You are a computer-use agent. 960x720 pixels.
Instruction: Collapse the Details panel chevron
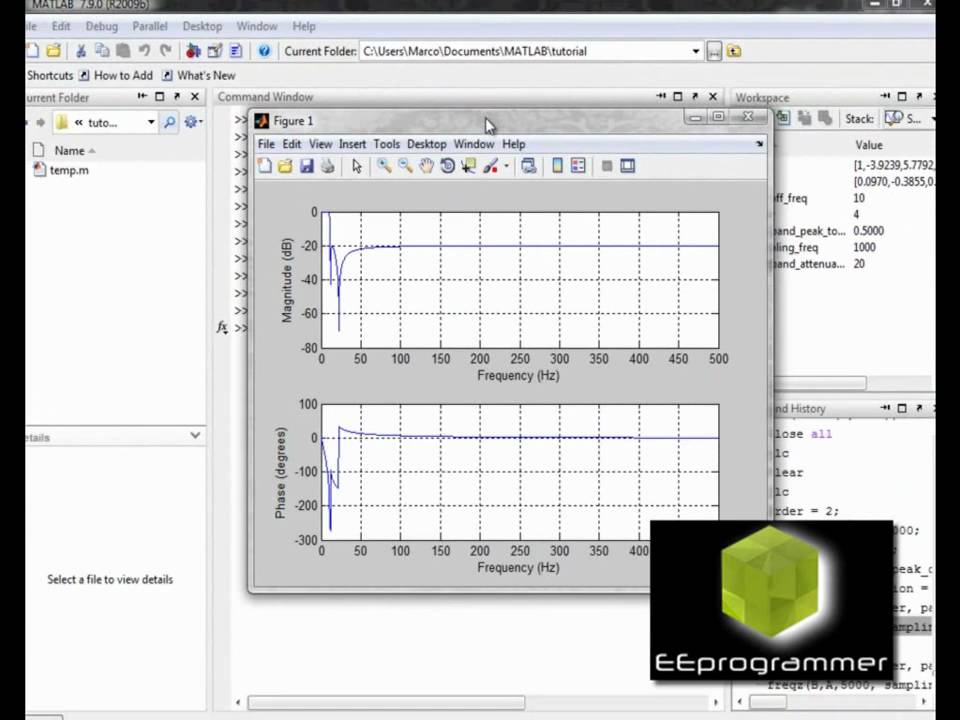(x=195, y=435)
